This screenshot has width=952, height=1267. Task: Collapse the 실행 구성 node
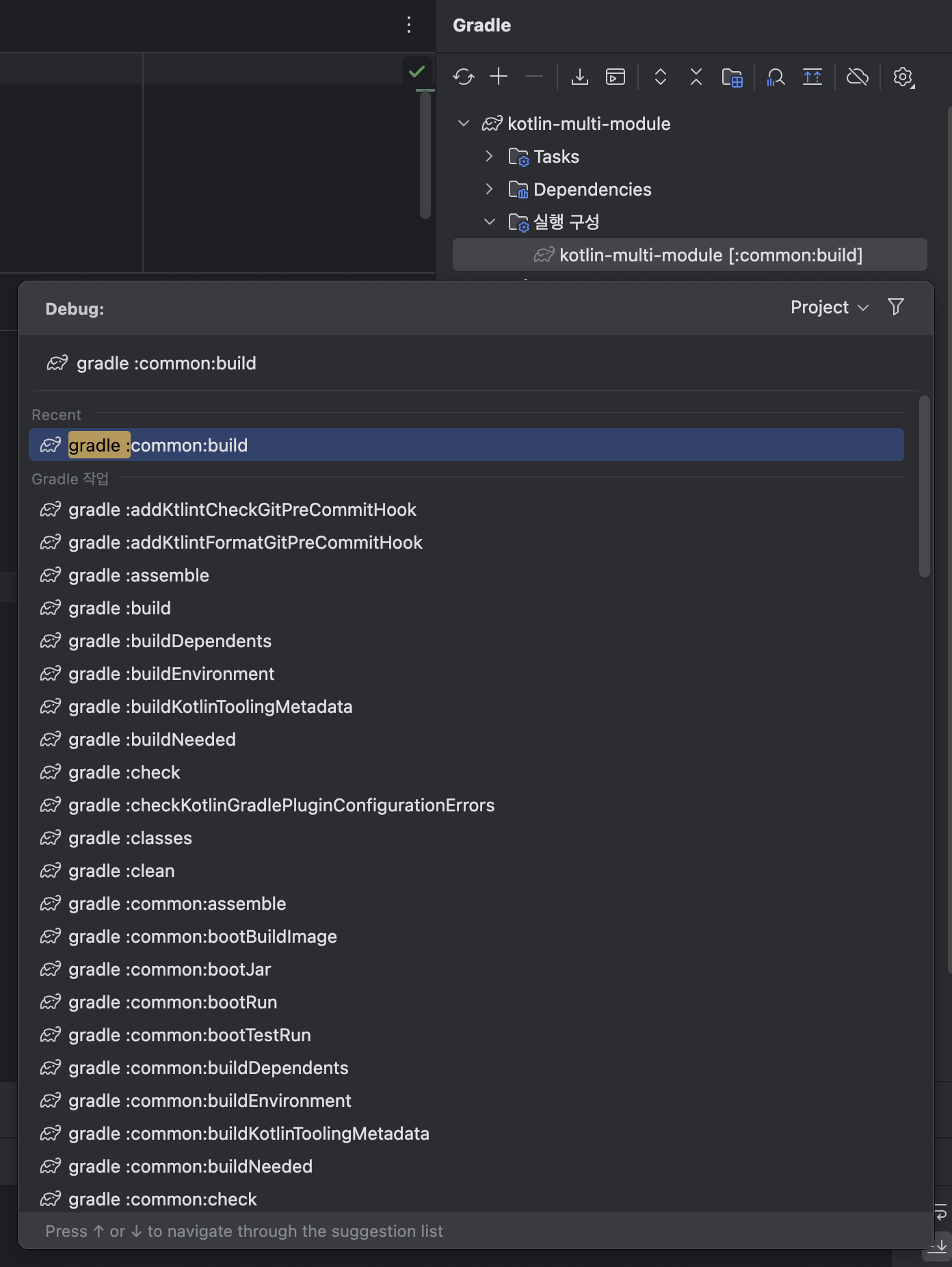point(489,222)
